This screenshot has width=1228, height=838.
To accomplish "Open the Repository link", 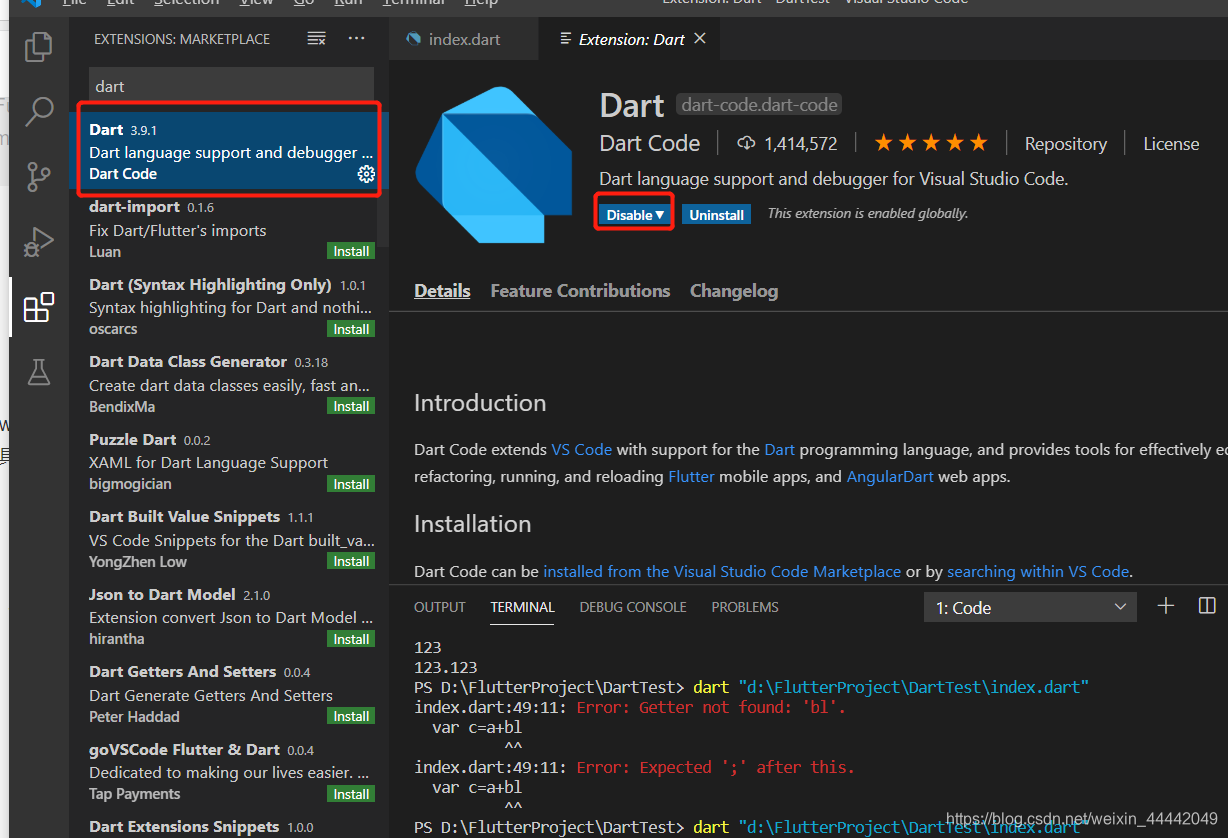I will 1066,144.
